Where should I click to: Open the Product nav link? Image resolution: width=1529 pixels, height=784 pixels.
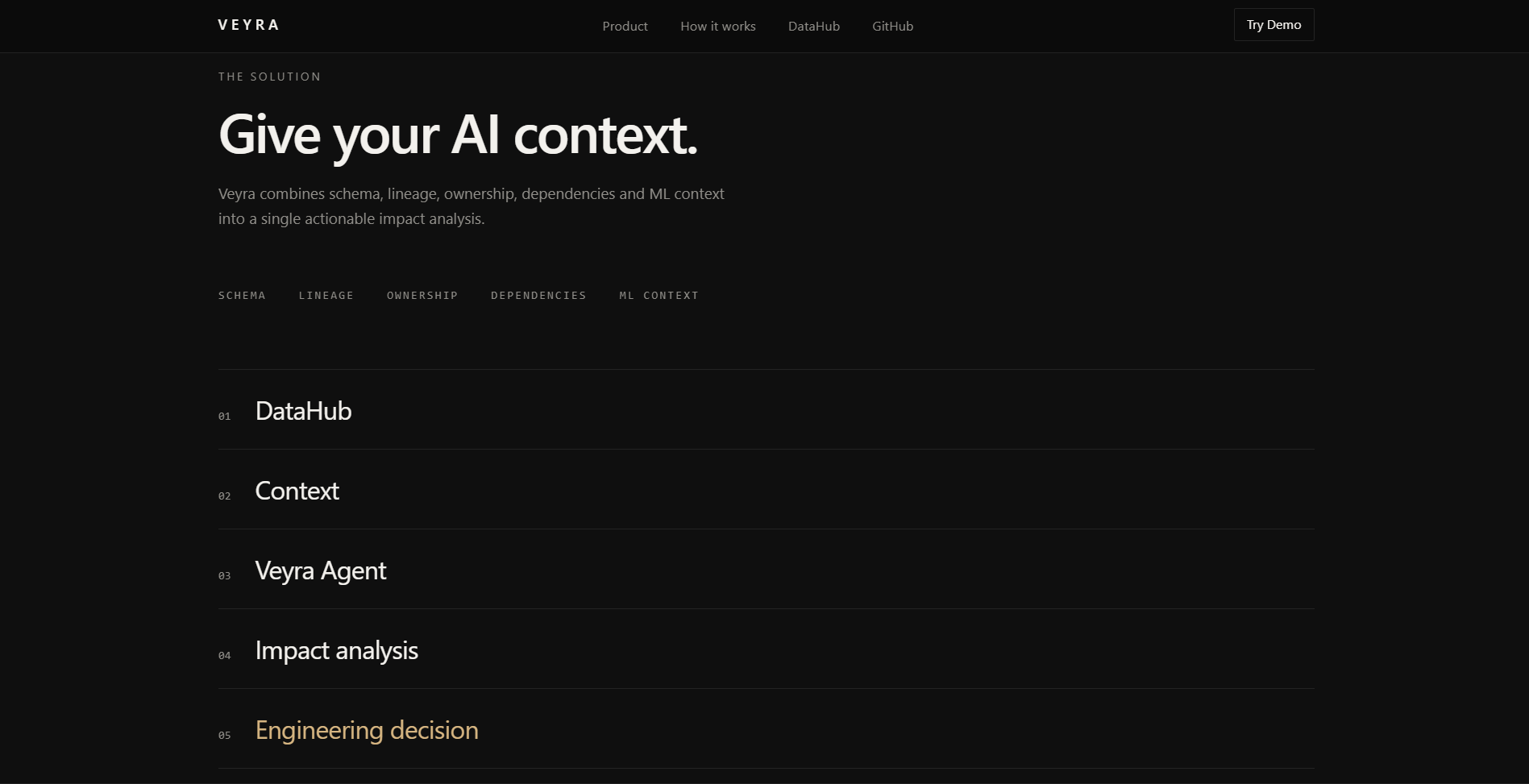click(625, 26)
